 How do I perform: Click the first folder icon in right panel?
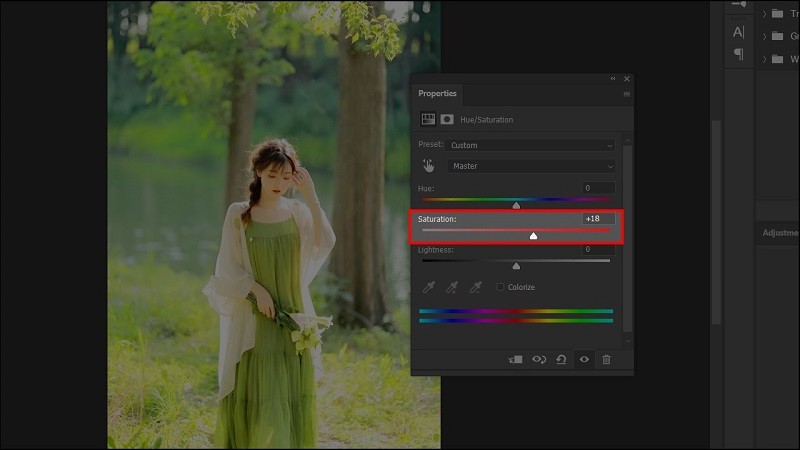tap(778, 13)
